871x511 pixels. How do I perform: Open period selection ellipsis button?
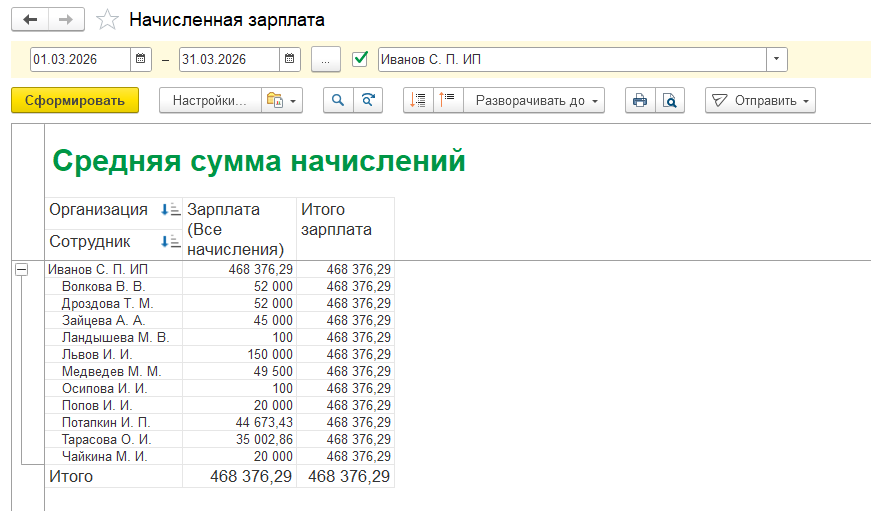pyautogui.click(x=326, y=59)
